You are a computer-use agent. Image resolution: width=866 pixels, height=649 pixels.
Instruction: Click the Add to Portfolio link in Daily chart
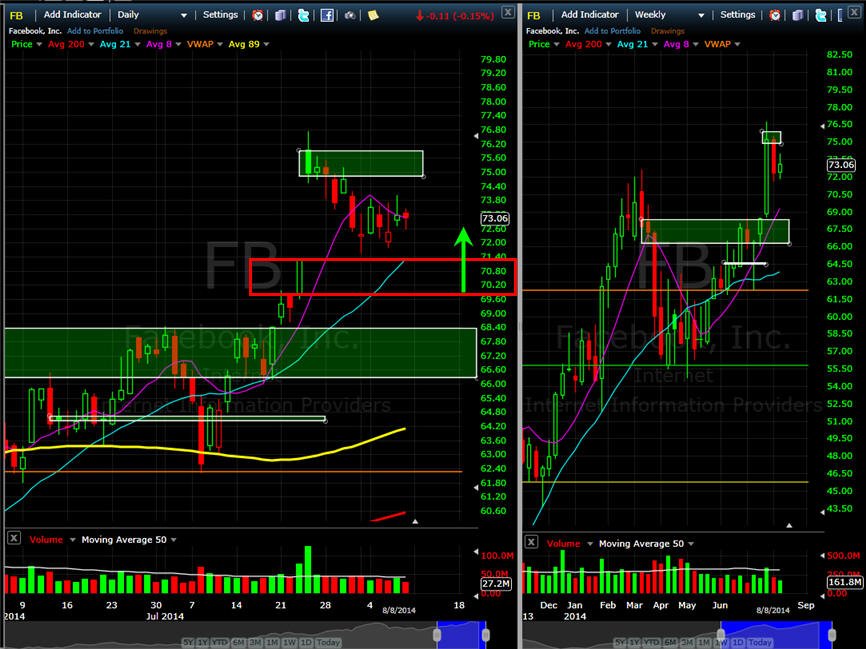[95, 31]
